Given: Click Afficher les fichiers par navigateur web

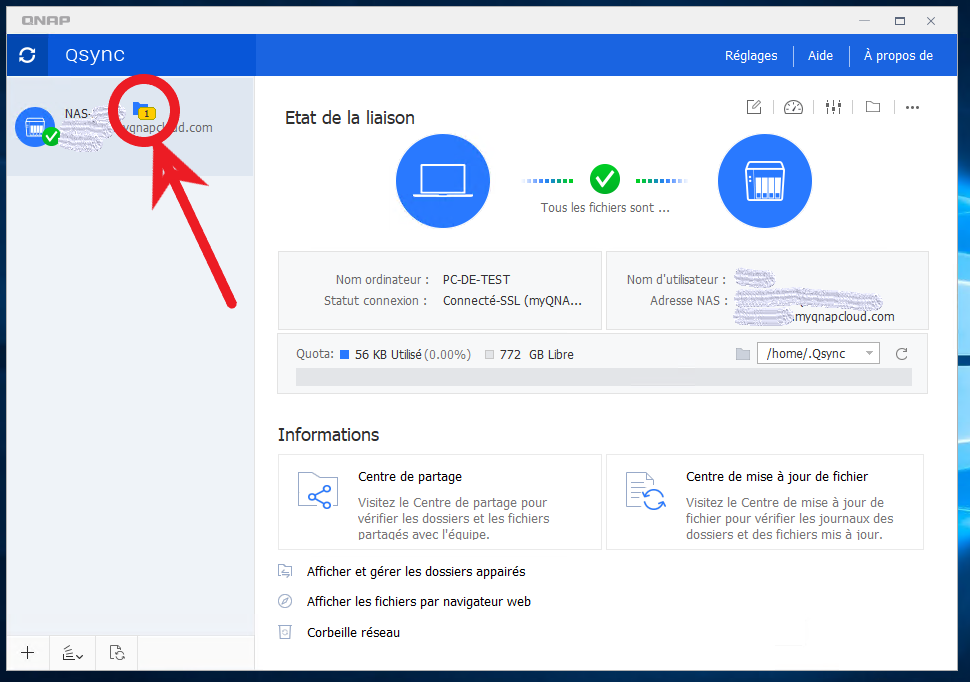Looking at the screenshot, I should tap(418, 602).
